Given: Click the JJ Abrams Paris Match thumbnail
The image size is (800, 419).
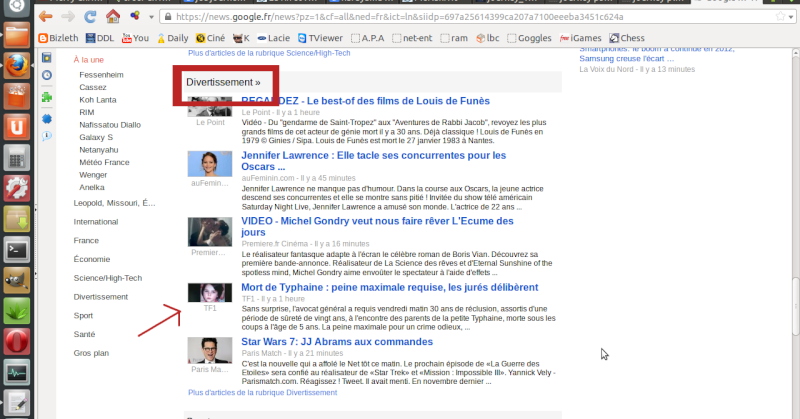Looking at the screenshot, I should 210,350.
